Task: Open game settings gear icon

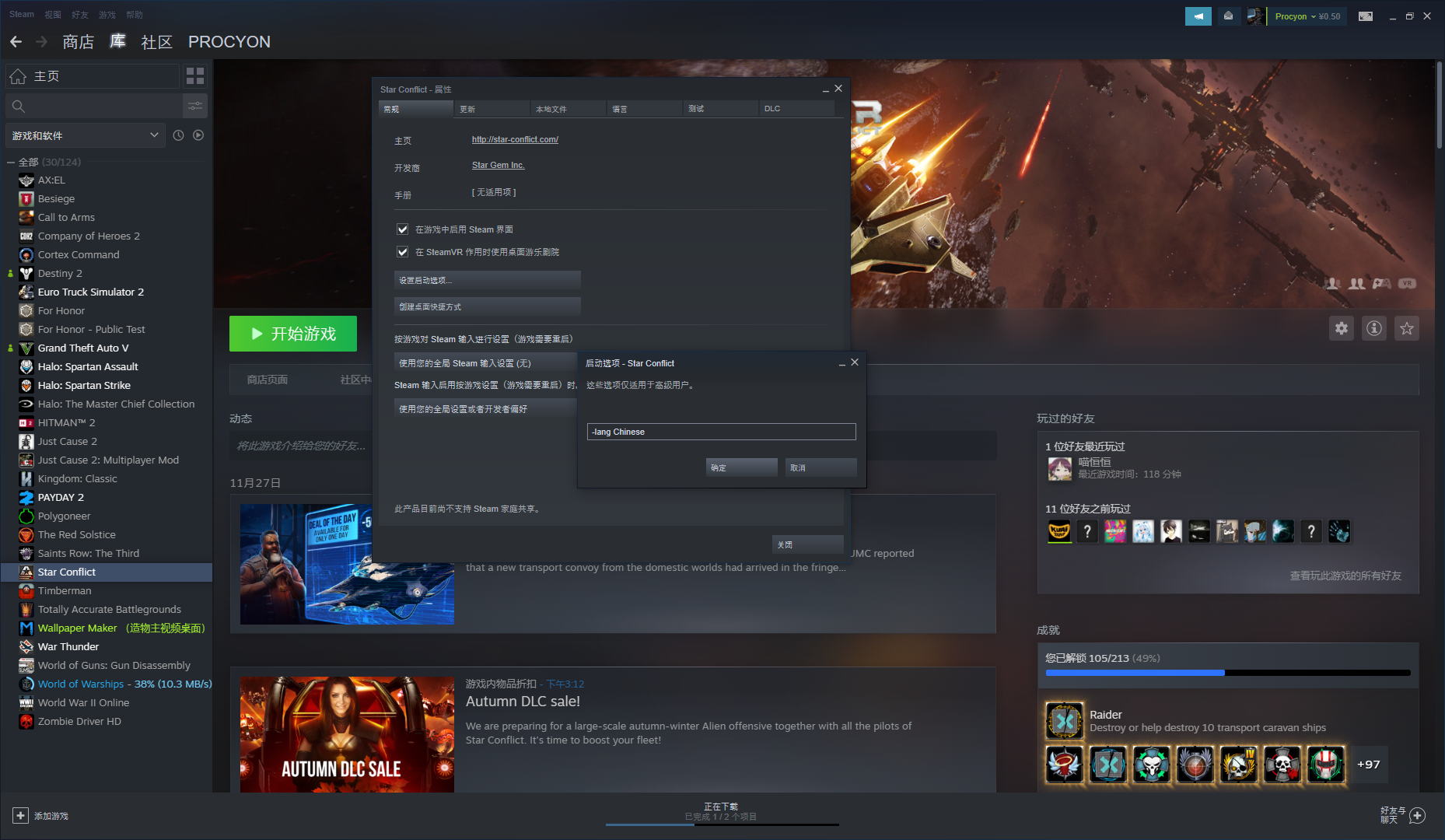Action: pyautogui.click(x=1342, y=328)
